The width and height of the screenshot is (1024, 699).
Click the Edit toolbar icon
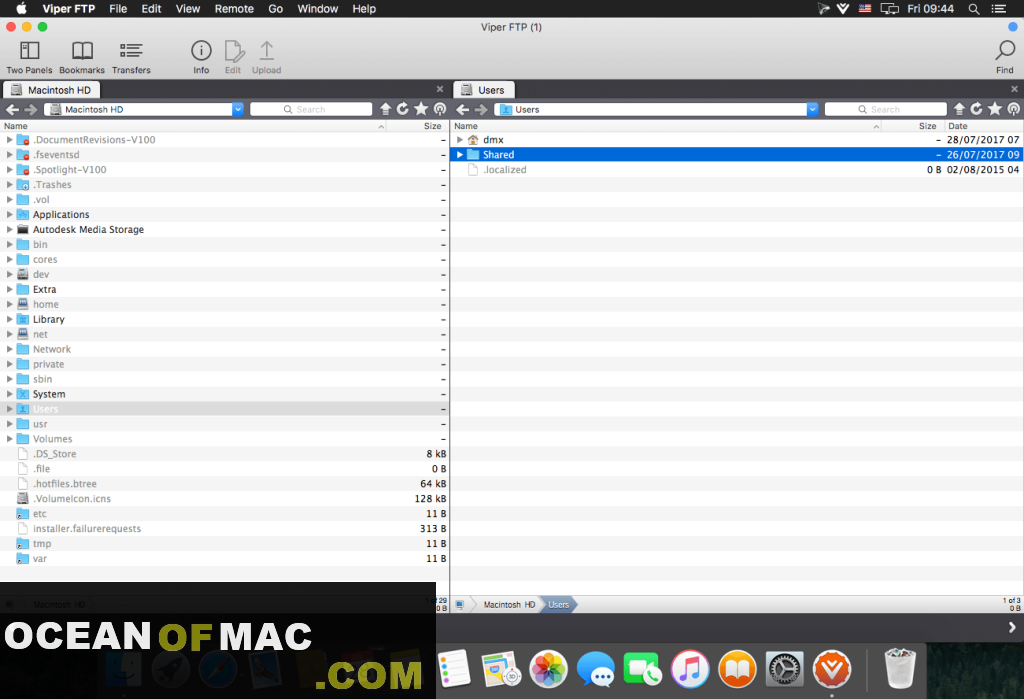tap(233, 57)
